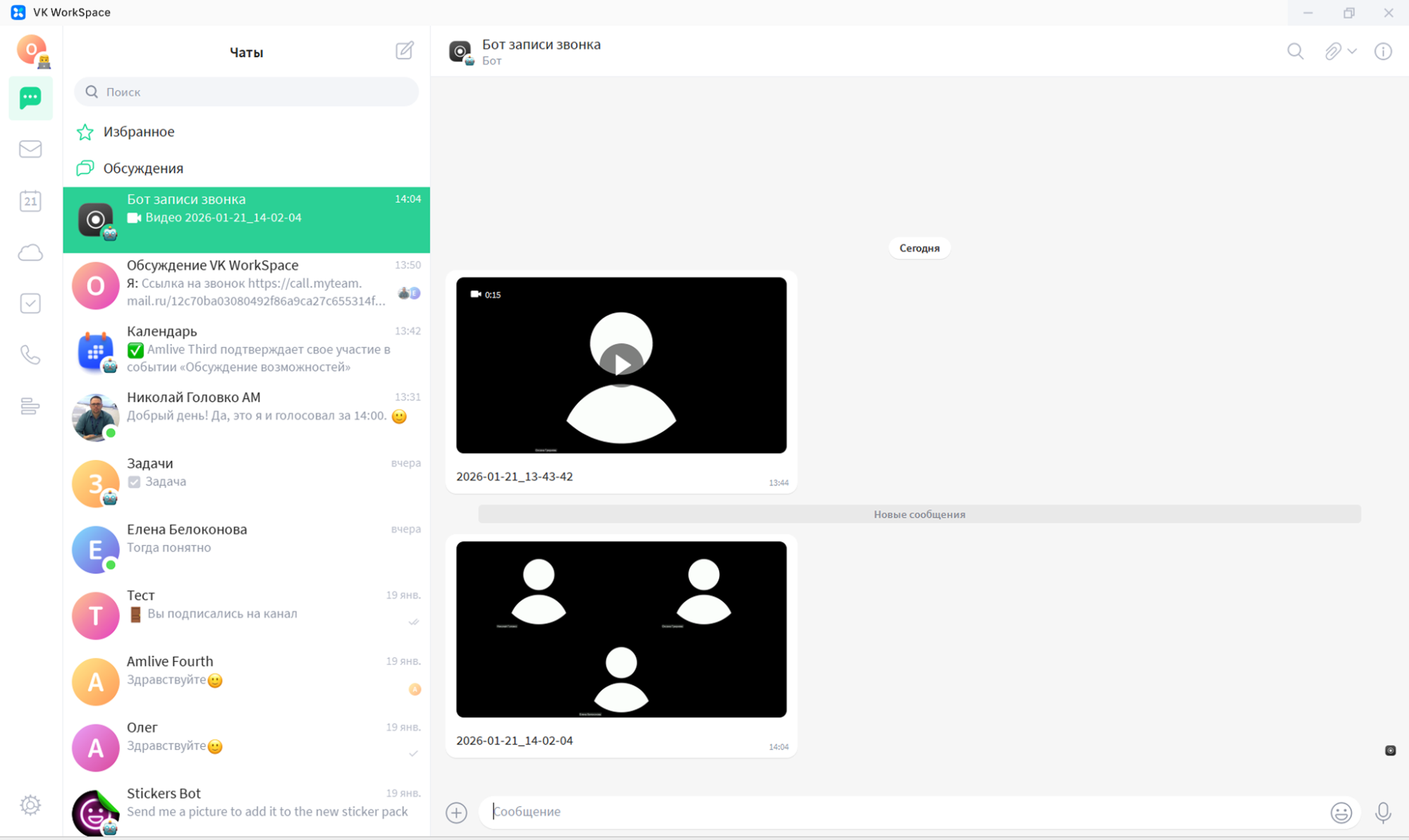Open the Cloud storage sidebar icon
This screenshot has width=1409, height=840.
30,252
